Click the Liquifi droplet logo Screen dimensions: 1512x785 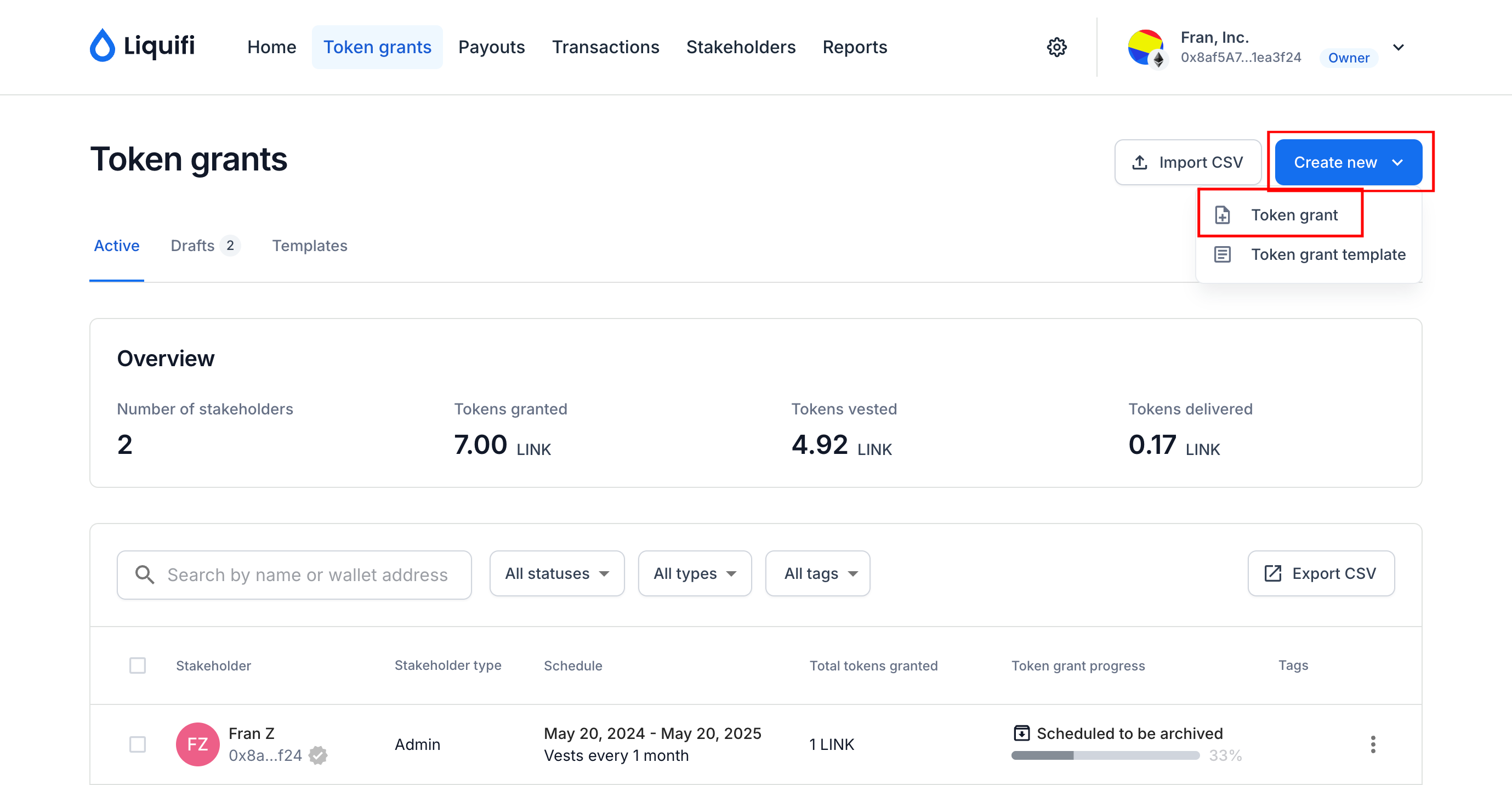(x=102, y=45)
